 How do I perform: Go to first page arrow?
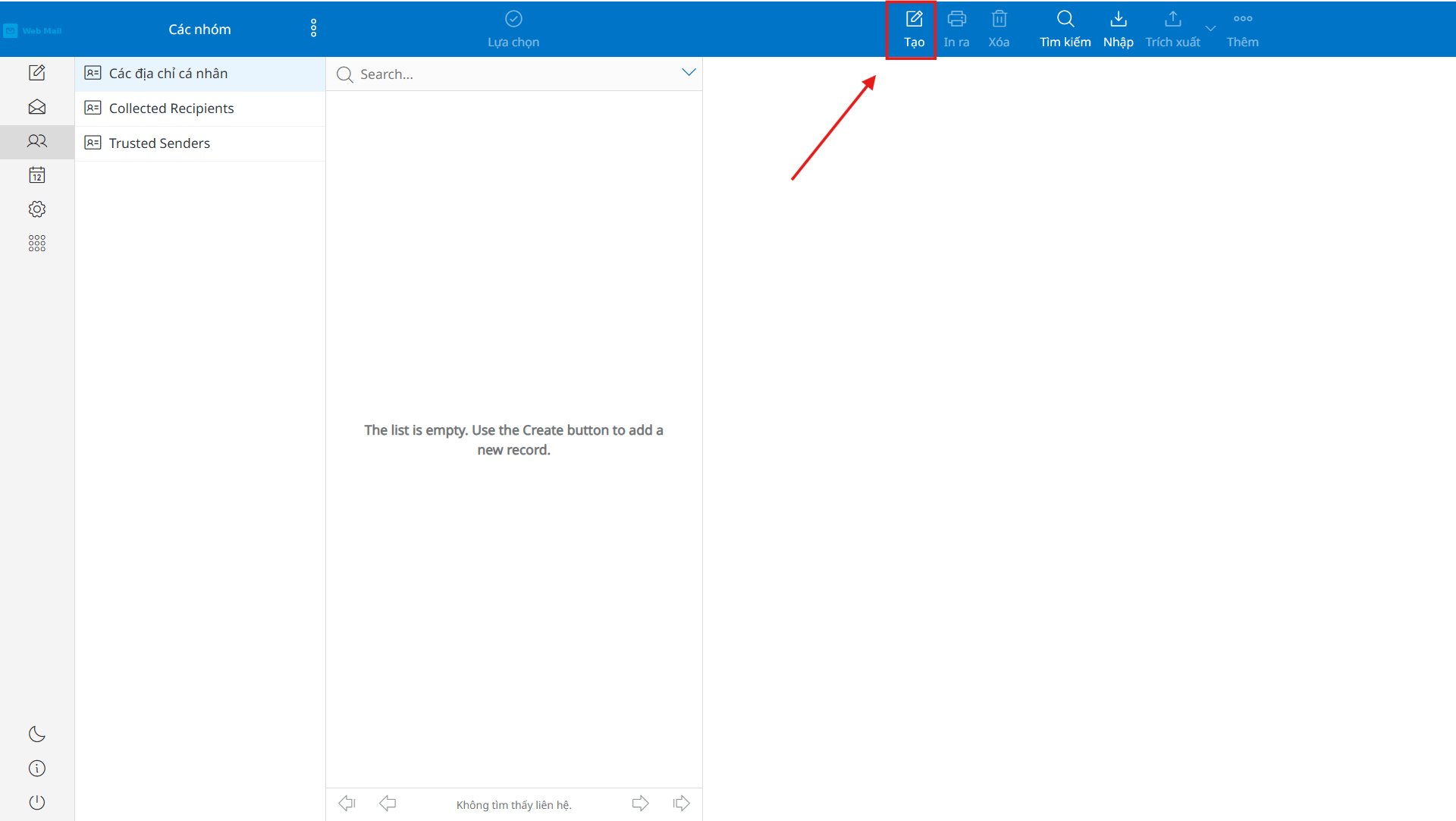(347, 804)
